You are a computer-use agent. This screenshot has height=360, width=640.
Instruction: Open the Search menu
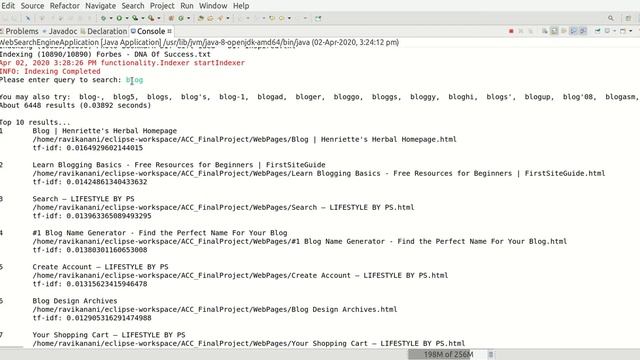[133, 6]
